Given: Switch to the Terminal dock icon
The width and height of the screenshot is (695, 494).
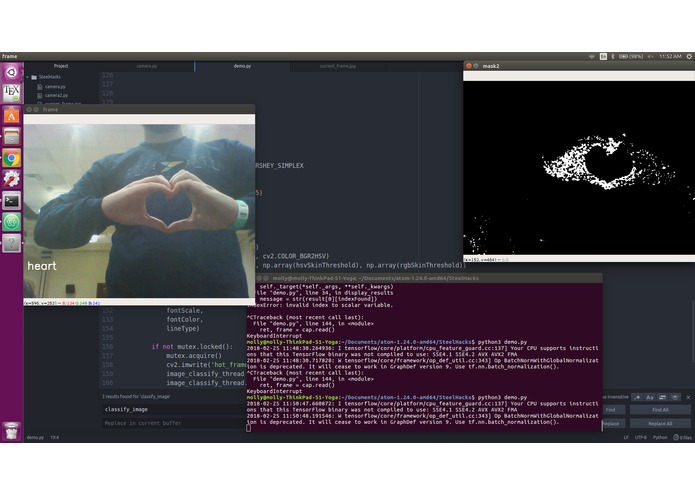Looking at the screenshot, I should 12,201.
